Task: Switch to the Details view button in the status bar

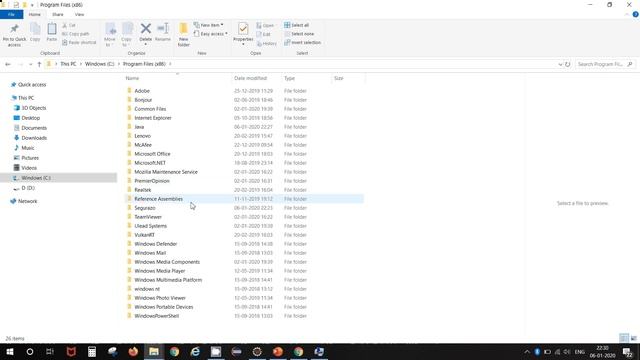Action: click(624, 338)
